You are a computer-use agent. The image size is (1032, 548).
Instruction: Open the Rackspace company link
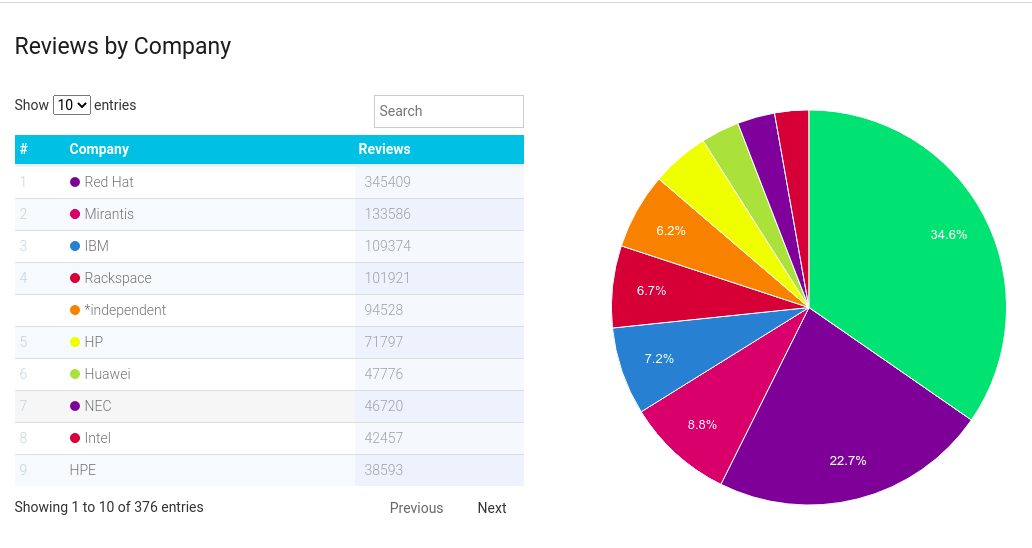[118, 278]
